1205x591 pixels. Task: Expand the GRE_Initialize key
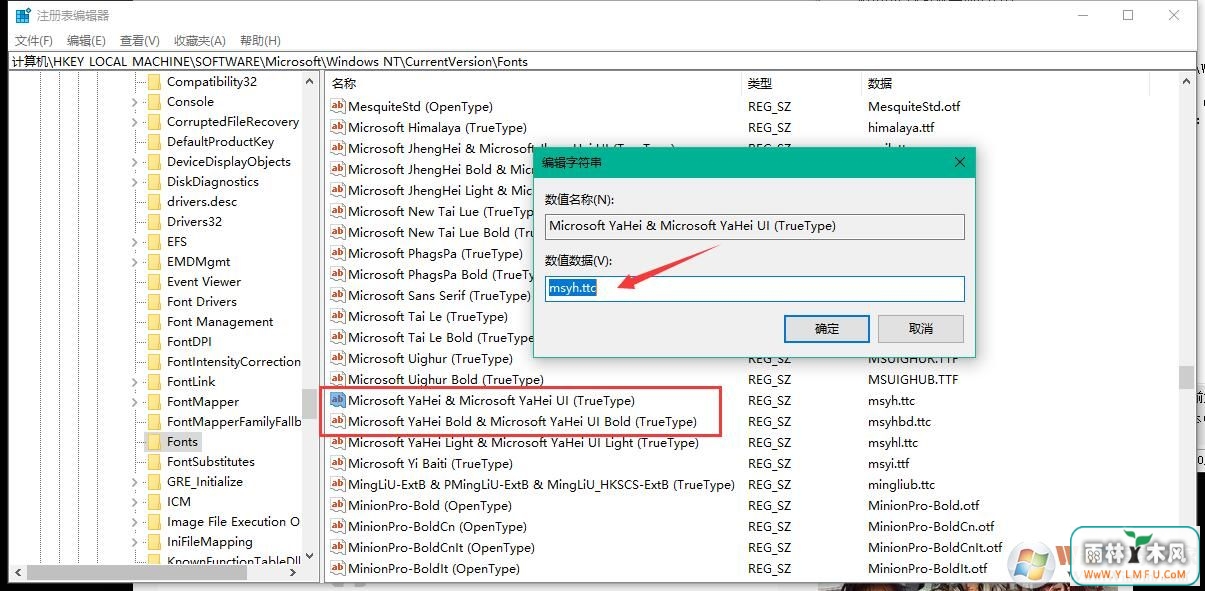135,482
